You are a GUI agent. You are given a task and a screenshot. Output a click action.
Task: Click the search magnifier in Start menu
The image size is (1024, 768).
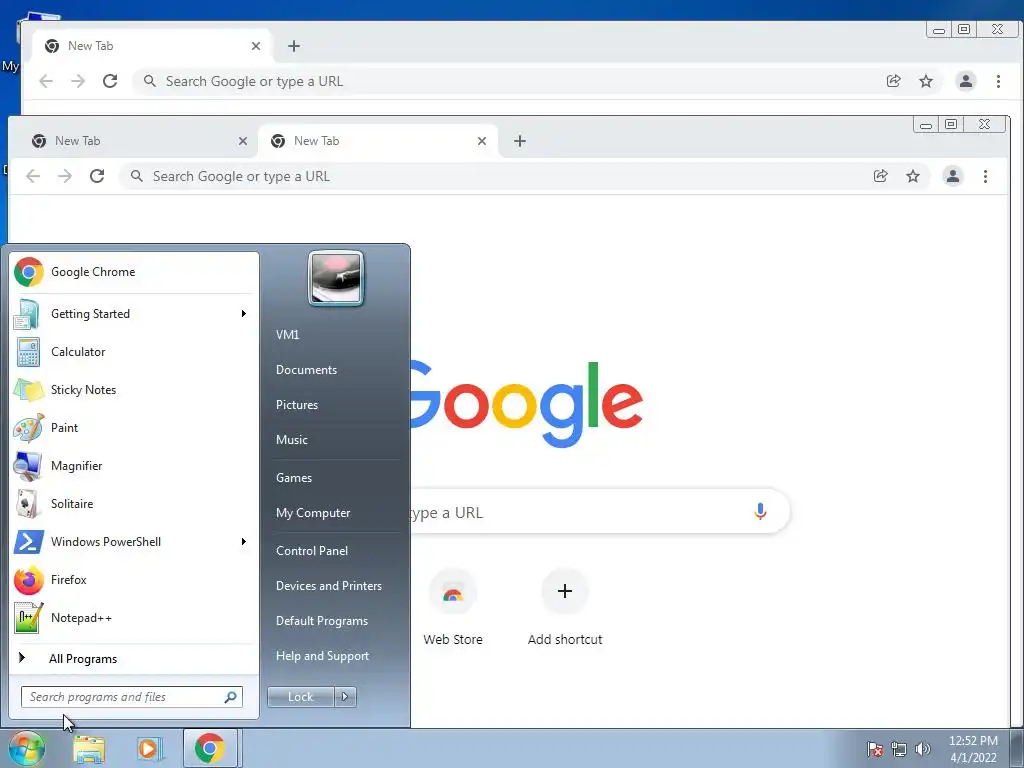click(x=231, y=697)
